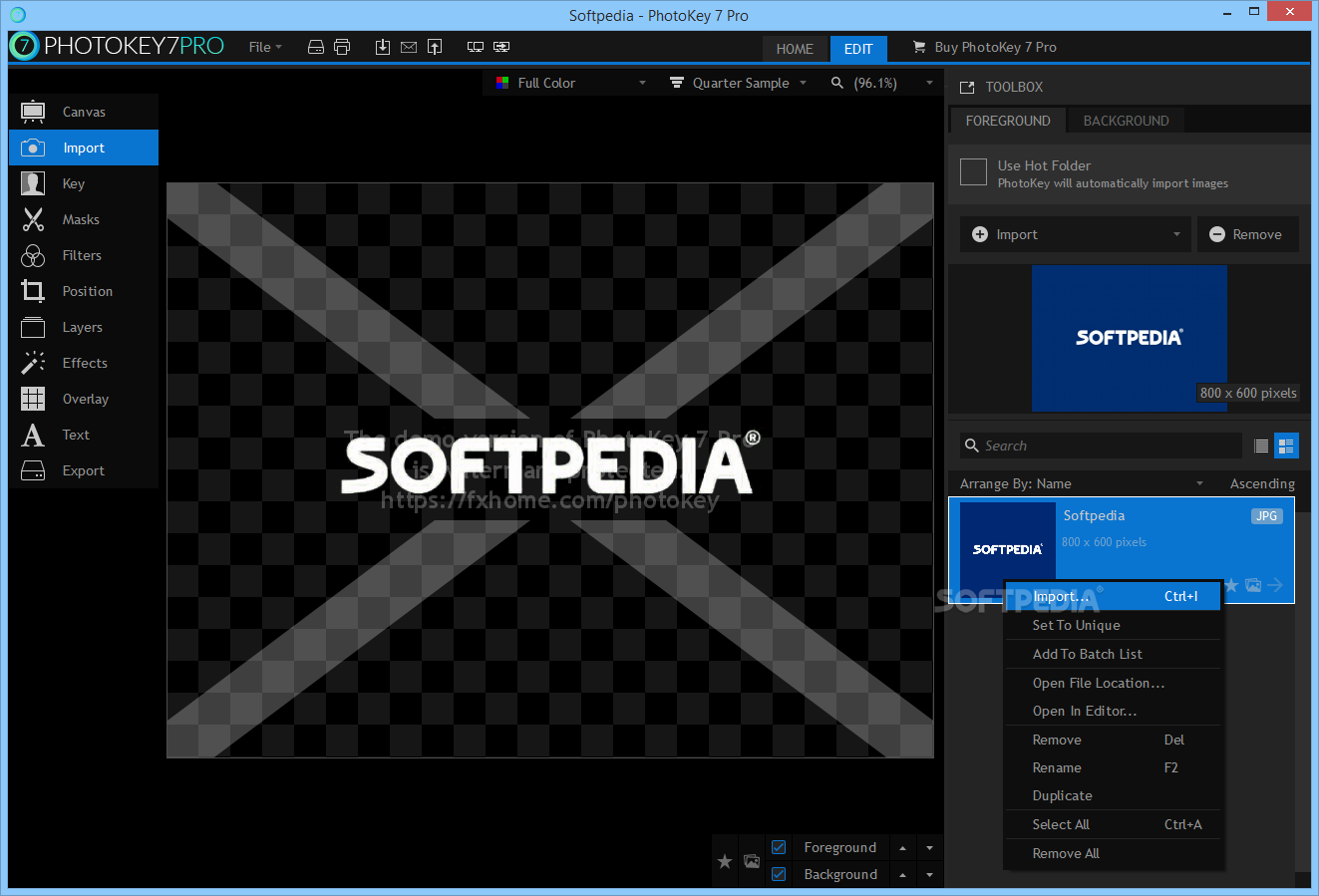The width and height of the screenshot is (1319, 896).
Task: Open the Export panel in sidebar
Action: click(84, 470)
